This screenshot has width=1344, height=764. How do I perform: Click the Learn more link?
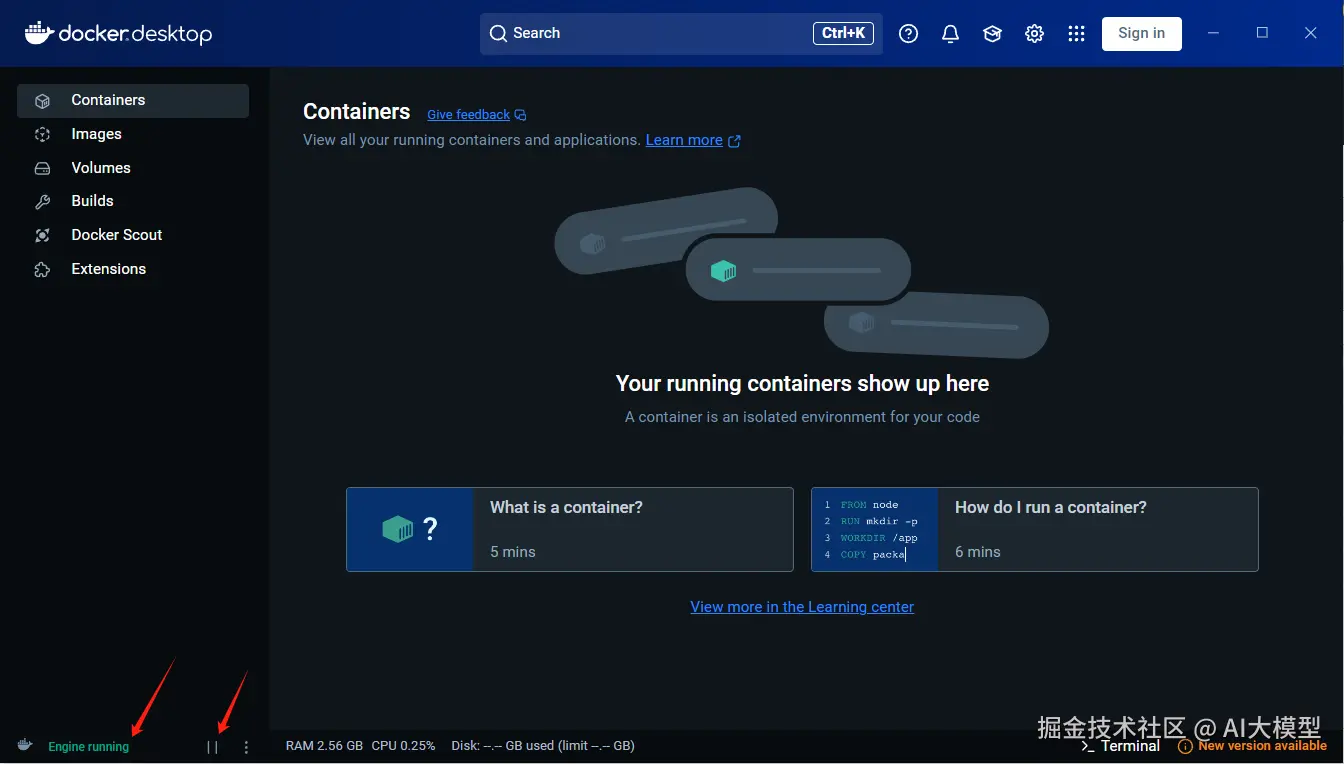[x=684, y=140]
